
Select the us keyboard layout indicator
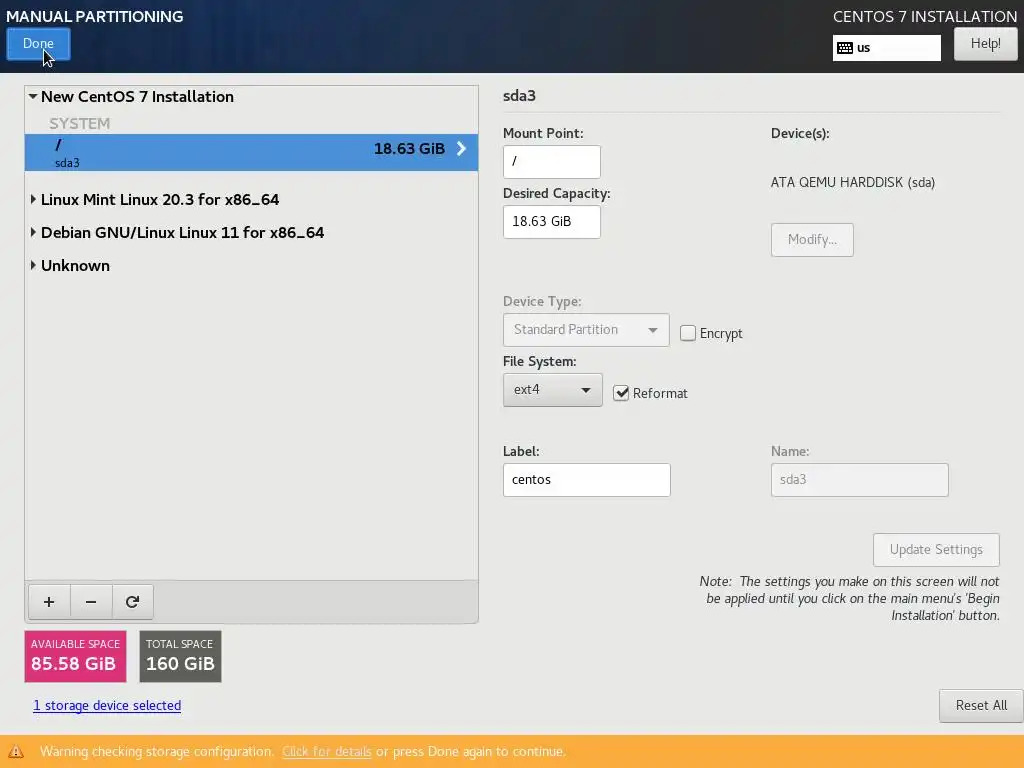pos(887,48)
